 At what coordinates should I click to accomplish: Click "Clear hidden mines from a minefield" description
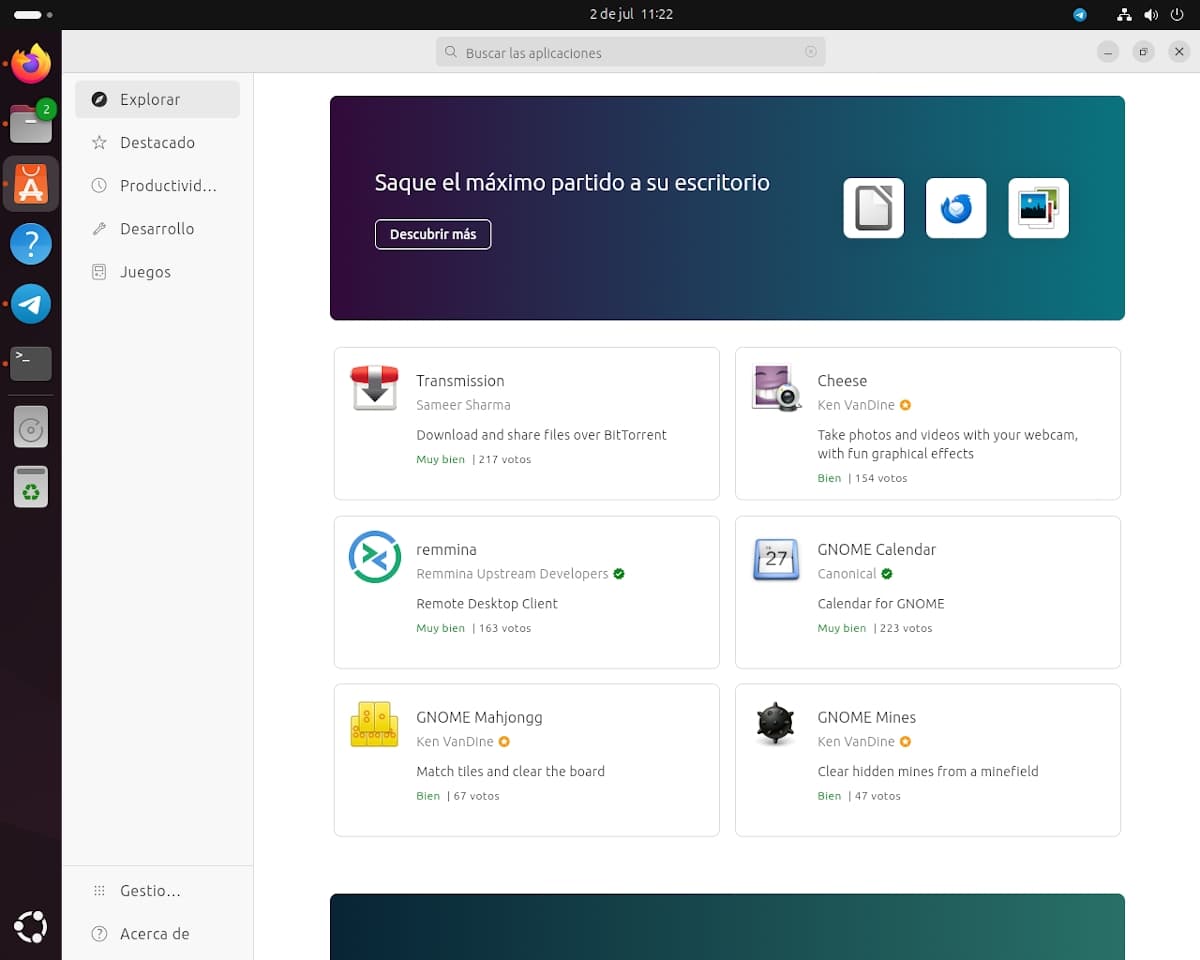click(928, 771)
